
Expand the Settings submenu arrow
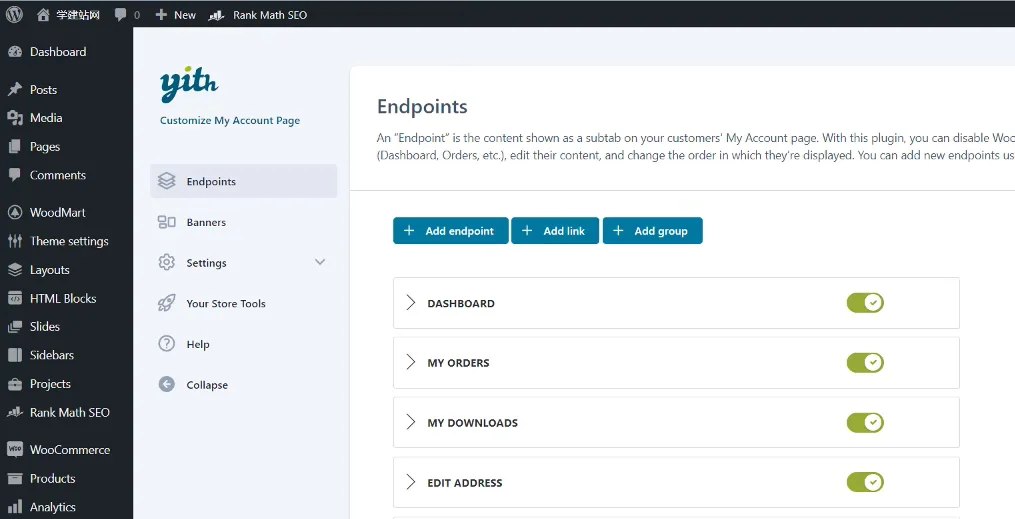point(320,262)
